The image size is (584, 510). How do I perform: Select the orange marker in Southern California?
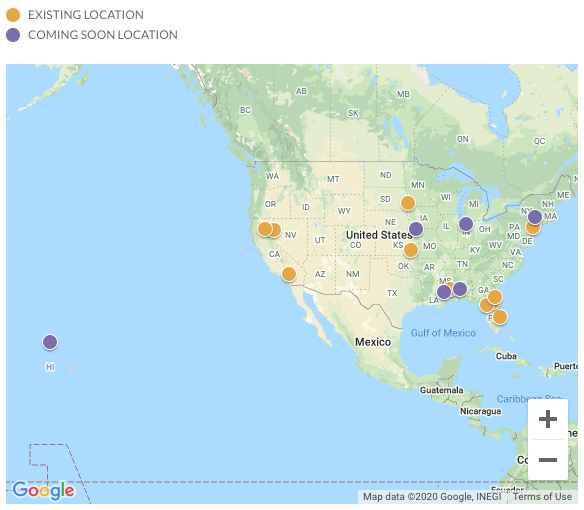[289, 274]
